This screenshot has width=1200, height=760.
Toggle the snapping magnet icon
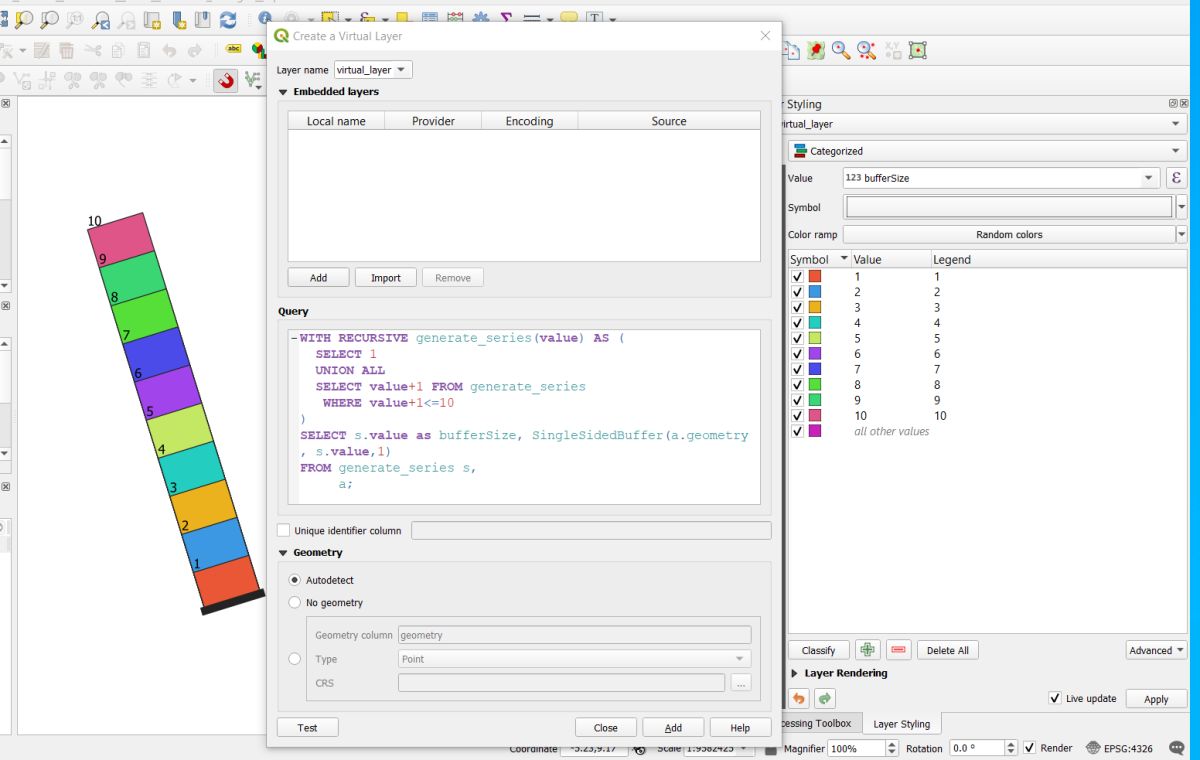click(x=226, y=81)
